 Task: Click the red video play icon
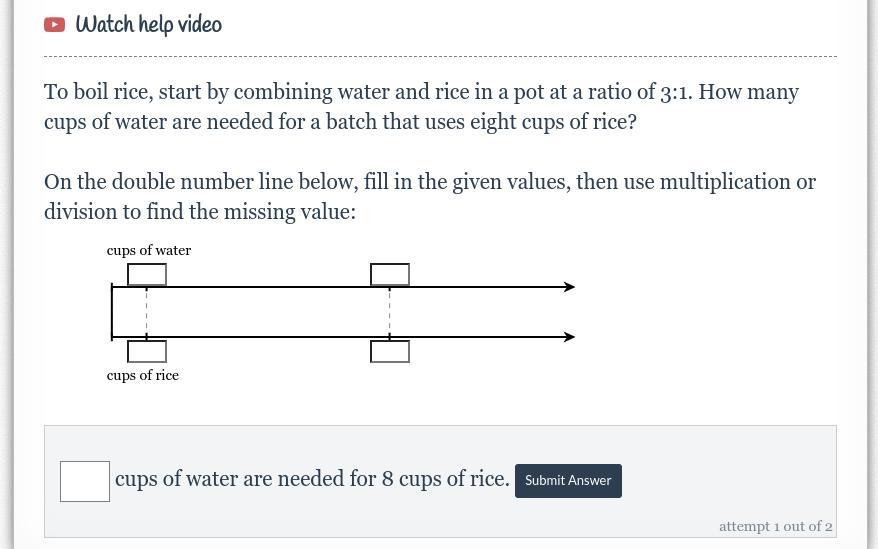pos(54,25)
